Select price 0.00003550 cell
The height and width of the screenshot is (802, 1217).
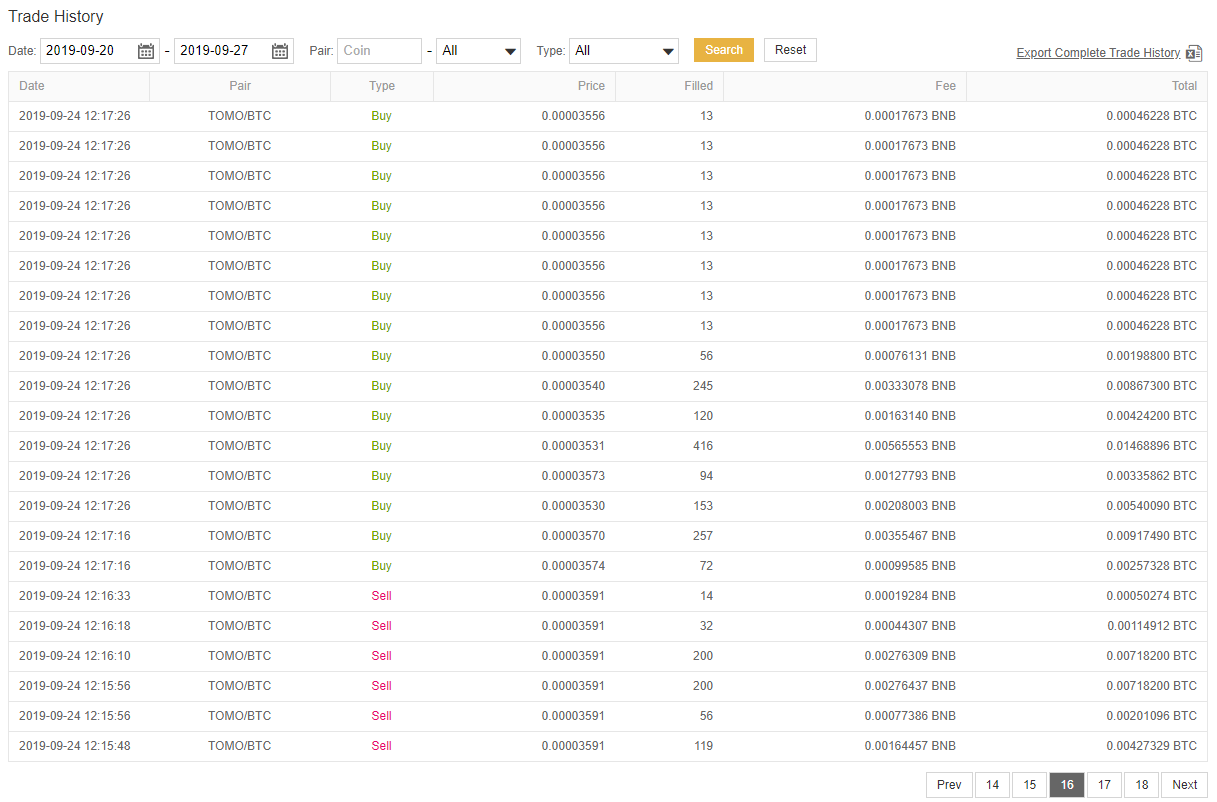(x=573, y=356)
